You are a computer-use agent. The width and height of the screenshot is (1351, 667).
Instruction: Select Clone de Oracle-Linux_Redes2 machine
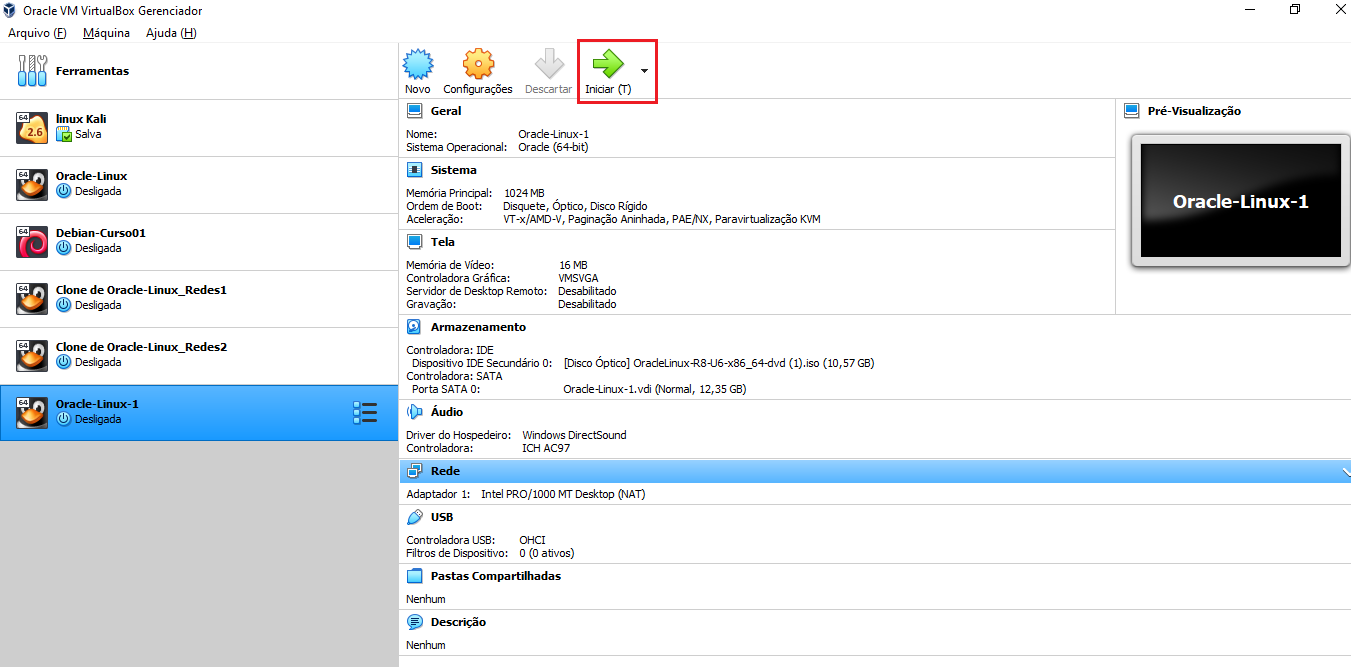[199, 355]
